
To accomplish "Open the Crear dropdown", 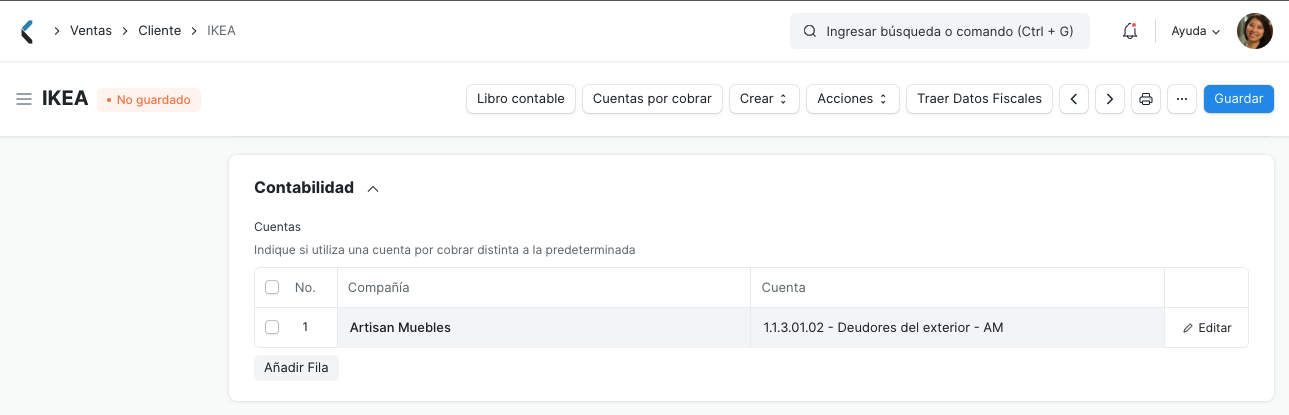I will 764,99.
